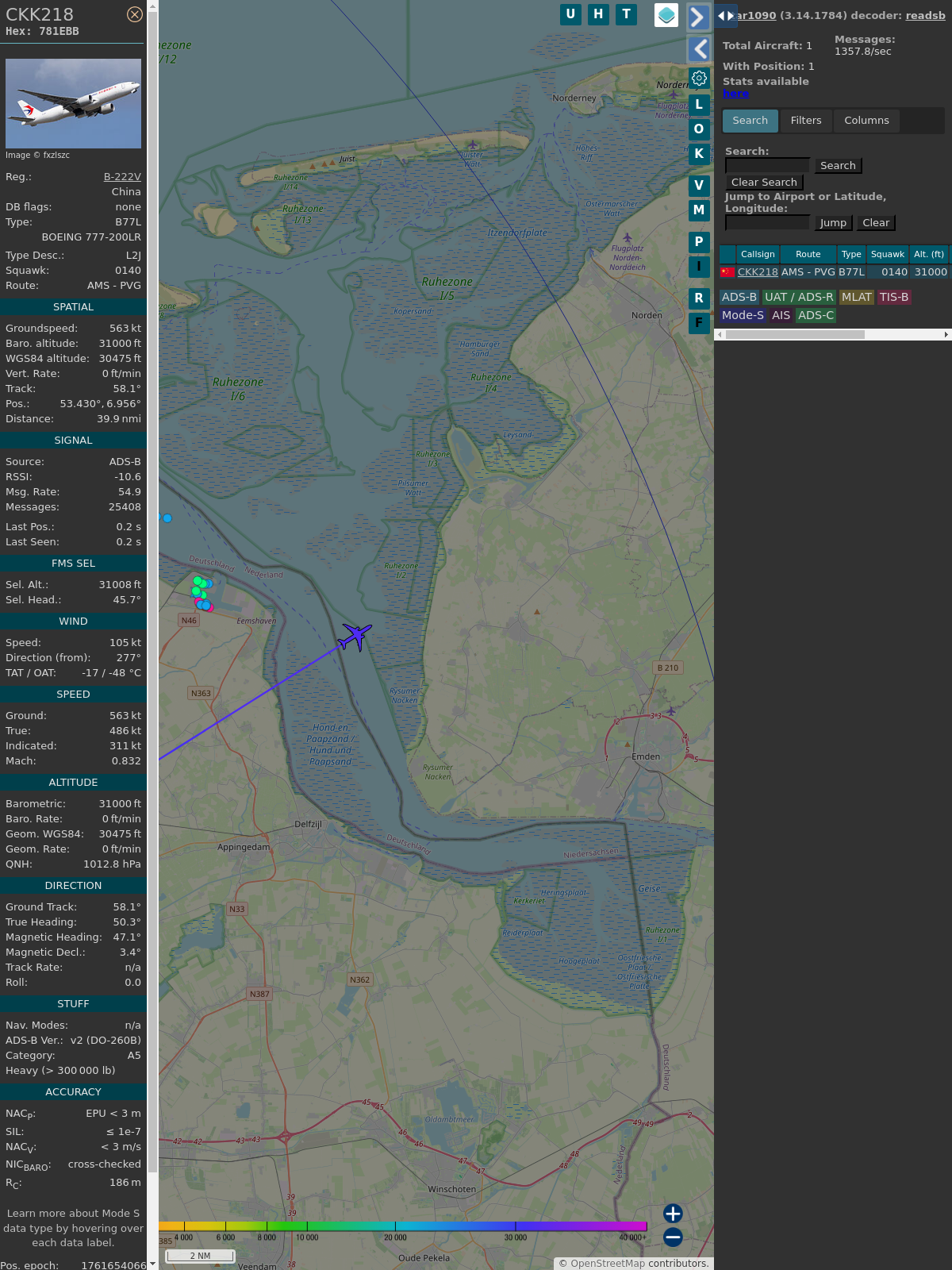This screenshot has height=1270, width=952.
Task: Collapse sidebar with left chevron arrow
Action: pos(698,49)
